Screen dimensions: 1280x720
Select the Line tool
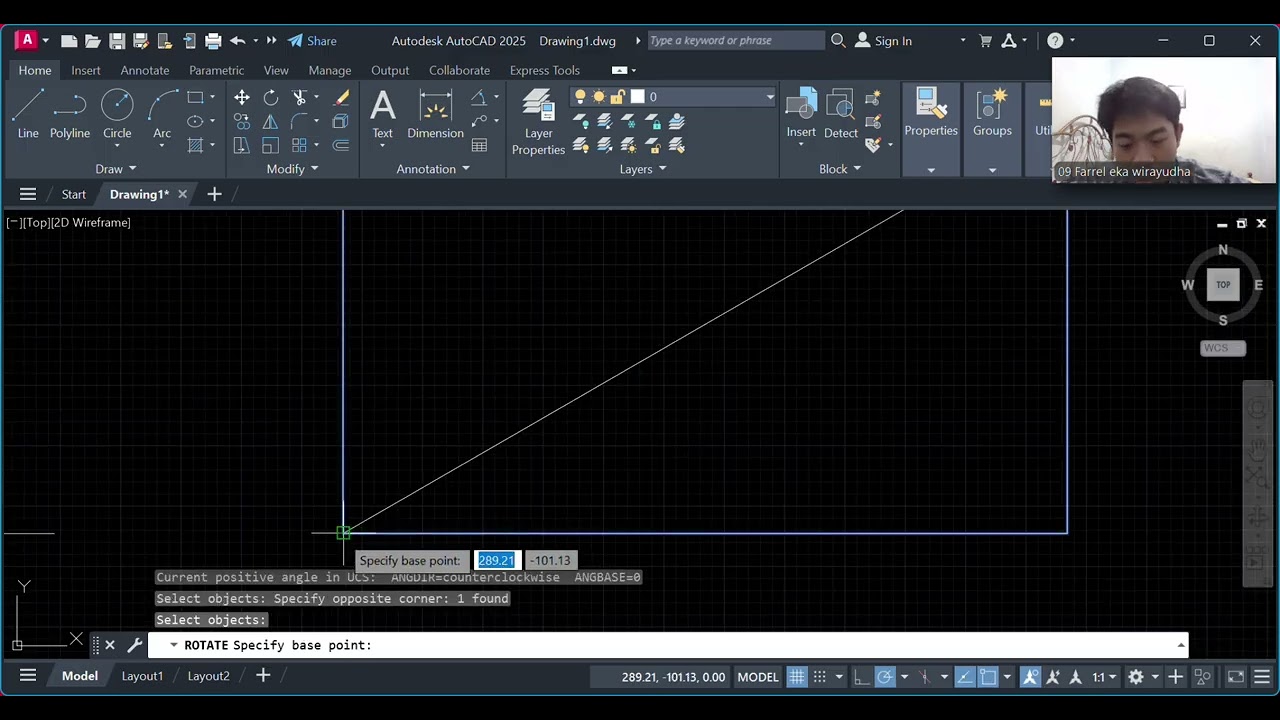(28, 114)
